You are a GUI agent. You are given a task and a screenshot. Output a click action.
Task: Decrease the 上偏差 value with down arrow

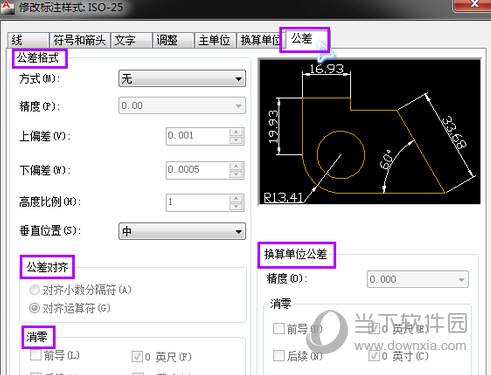236,140
